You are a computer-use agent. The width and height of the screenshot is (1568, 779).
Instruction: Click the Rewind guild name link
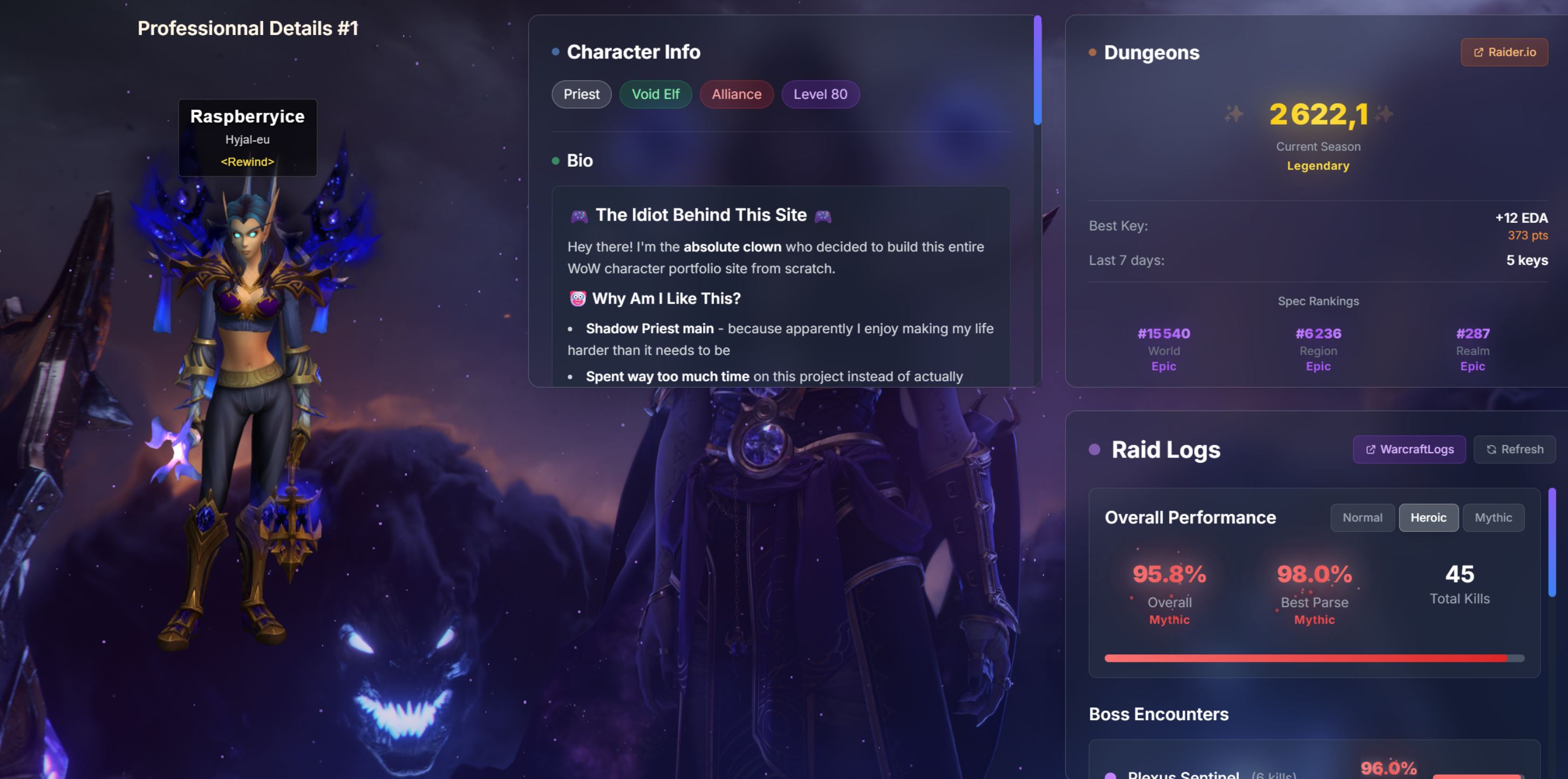(x=247, y=162)
